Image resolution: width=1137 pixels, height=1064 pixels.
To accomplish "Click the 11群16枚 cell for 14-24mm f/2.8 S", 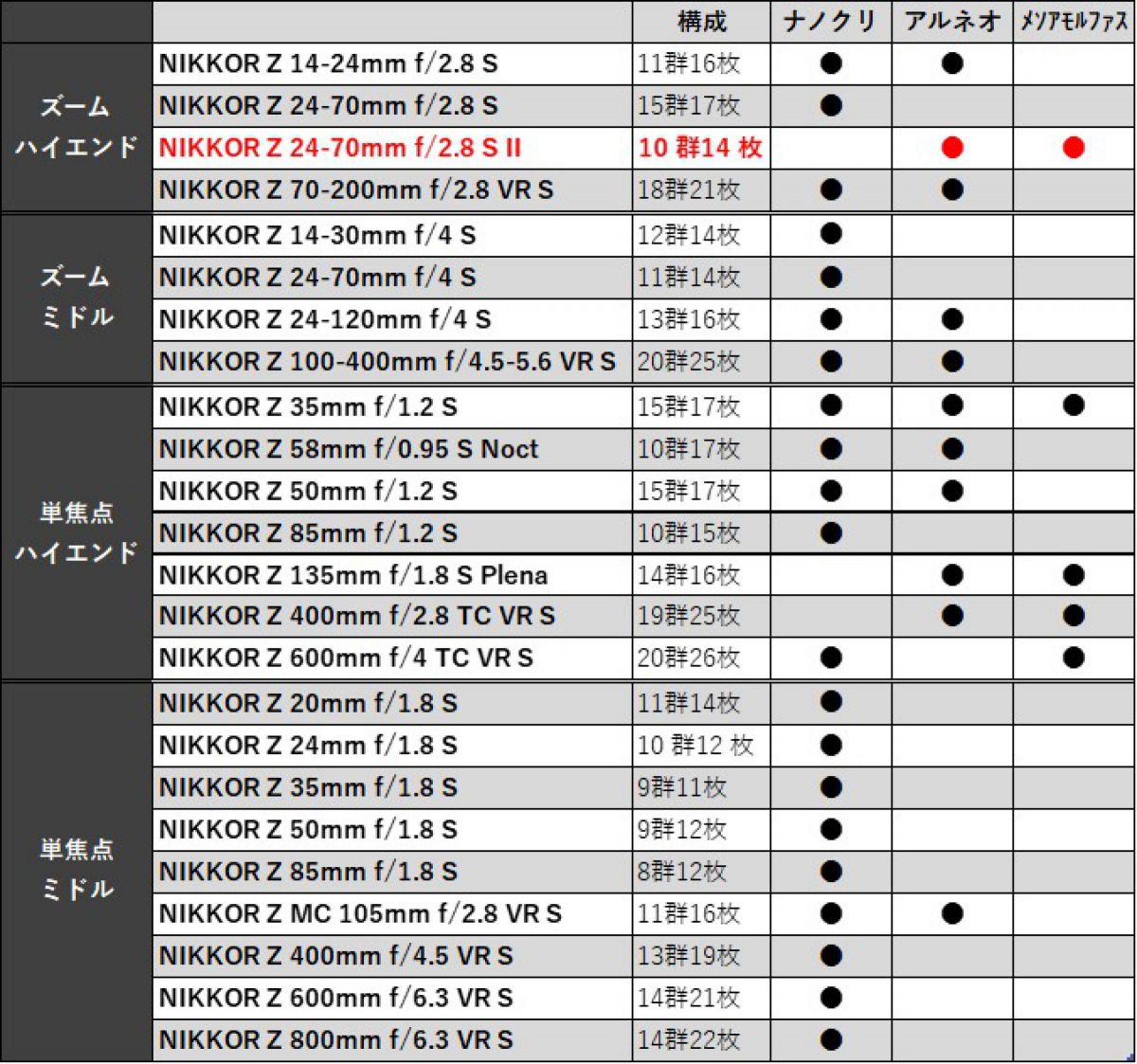I will [x=701, y=63].
